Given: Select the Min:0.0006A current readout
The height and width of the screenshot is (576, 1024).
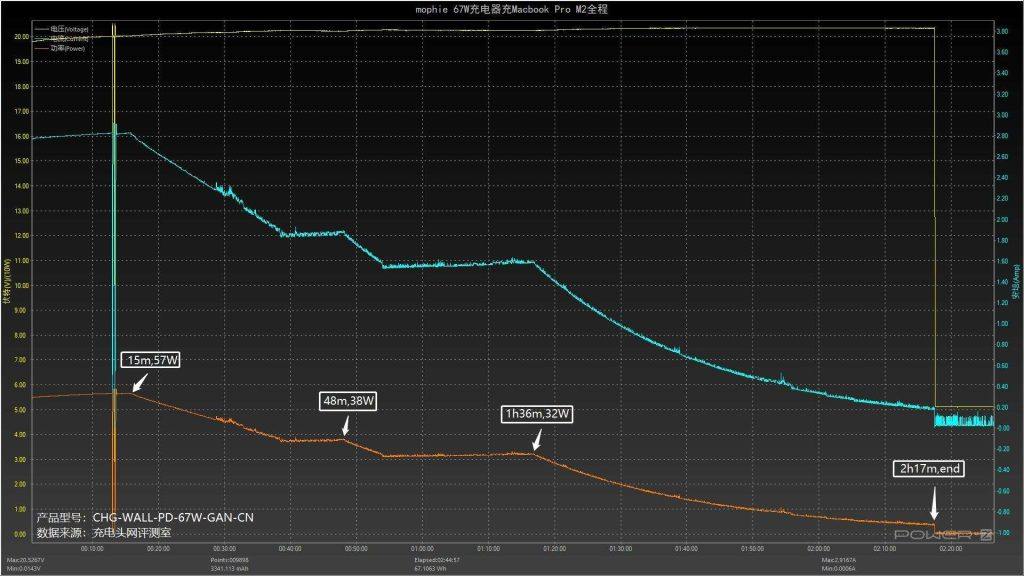Looking at the screenshot, I should pyautogui.click(x=839, y=569).
